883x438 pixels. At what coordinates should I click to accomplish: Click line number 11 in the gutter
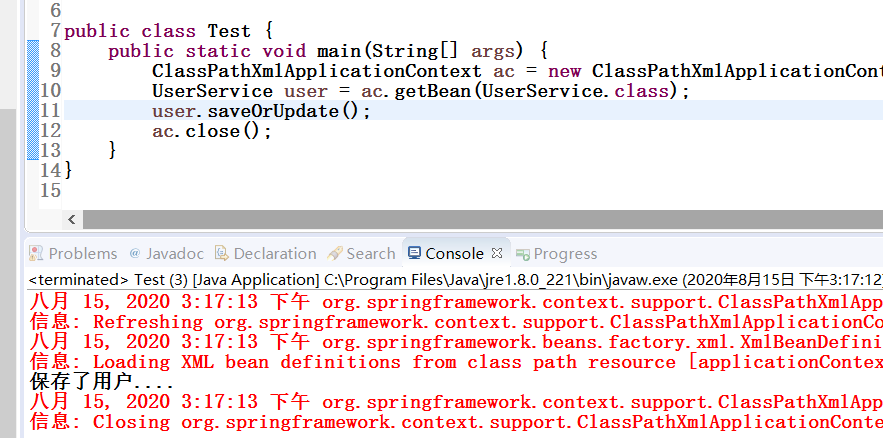[x=50, y=111]
